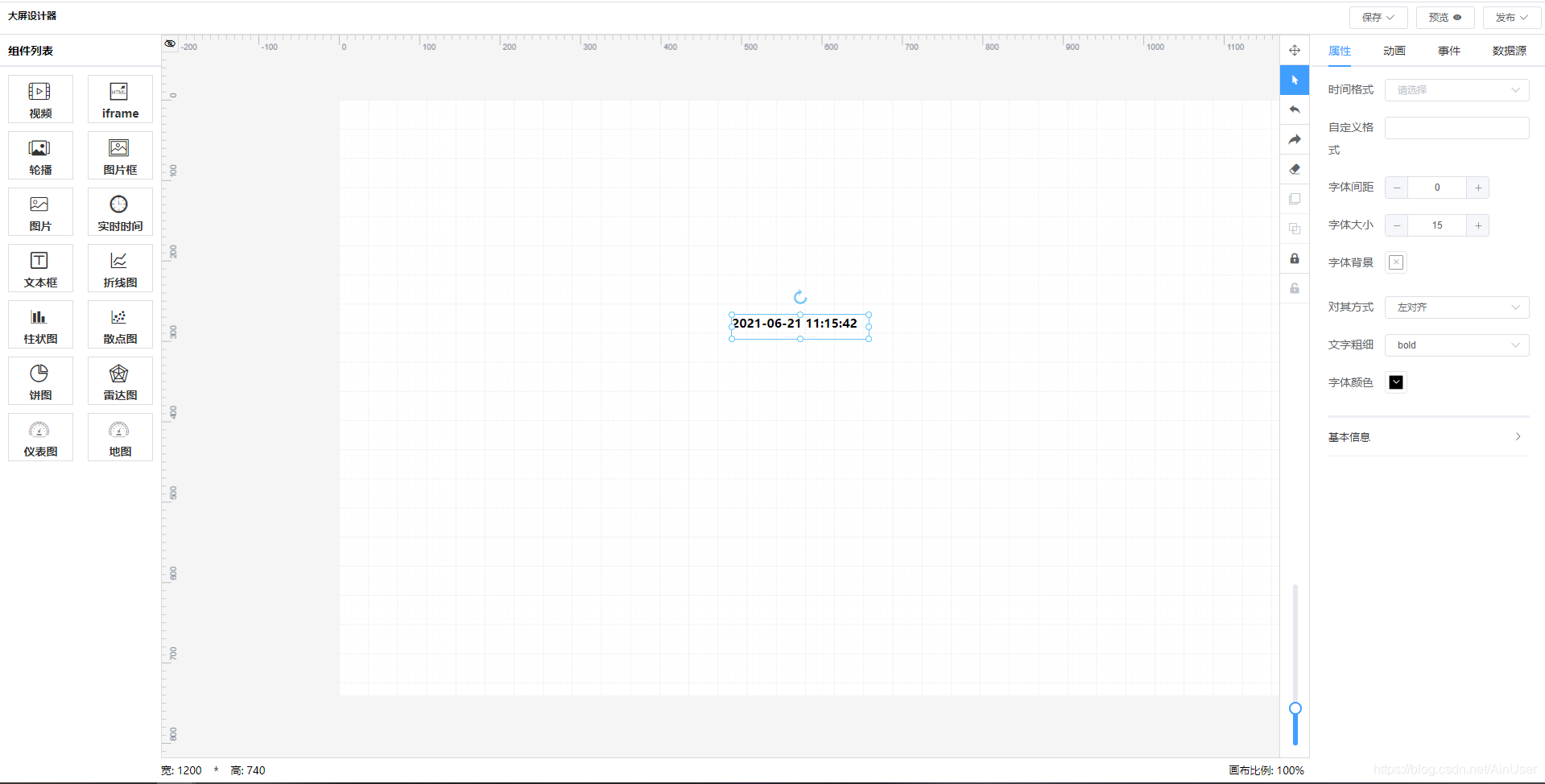
Task: Add a 视频 video component
Action: [40, 99]
